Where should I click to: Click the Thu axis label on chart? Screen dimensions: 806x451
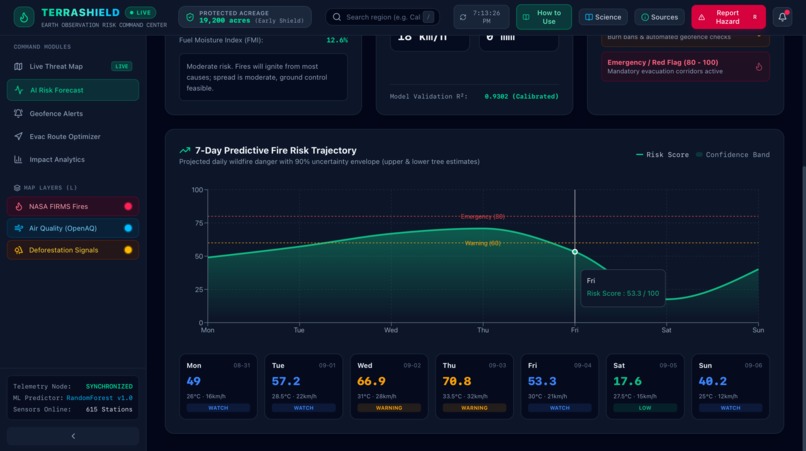(x=483, y=330)
